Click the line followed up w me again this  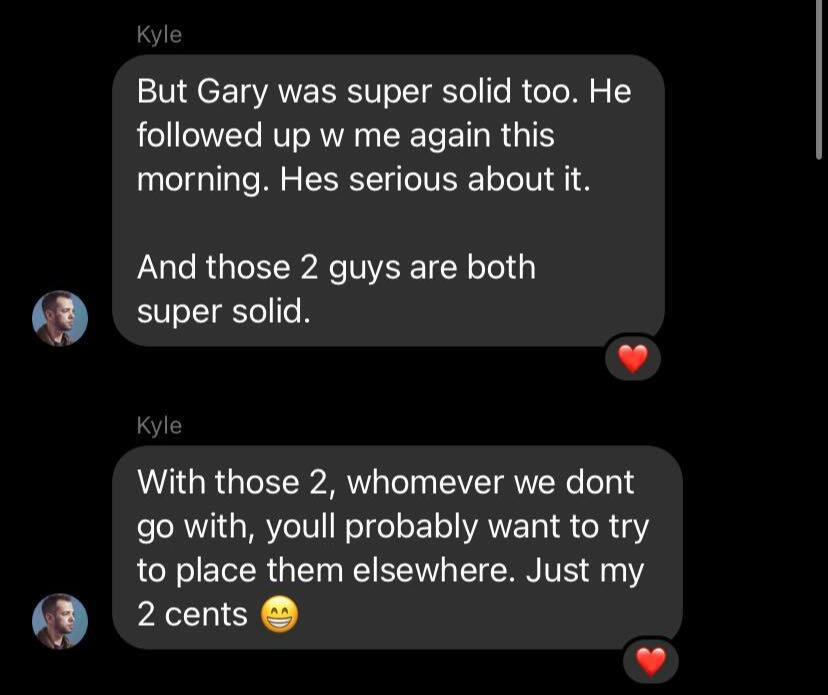point(346,135)
